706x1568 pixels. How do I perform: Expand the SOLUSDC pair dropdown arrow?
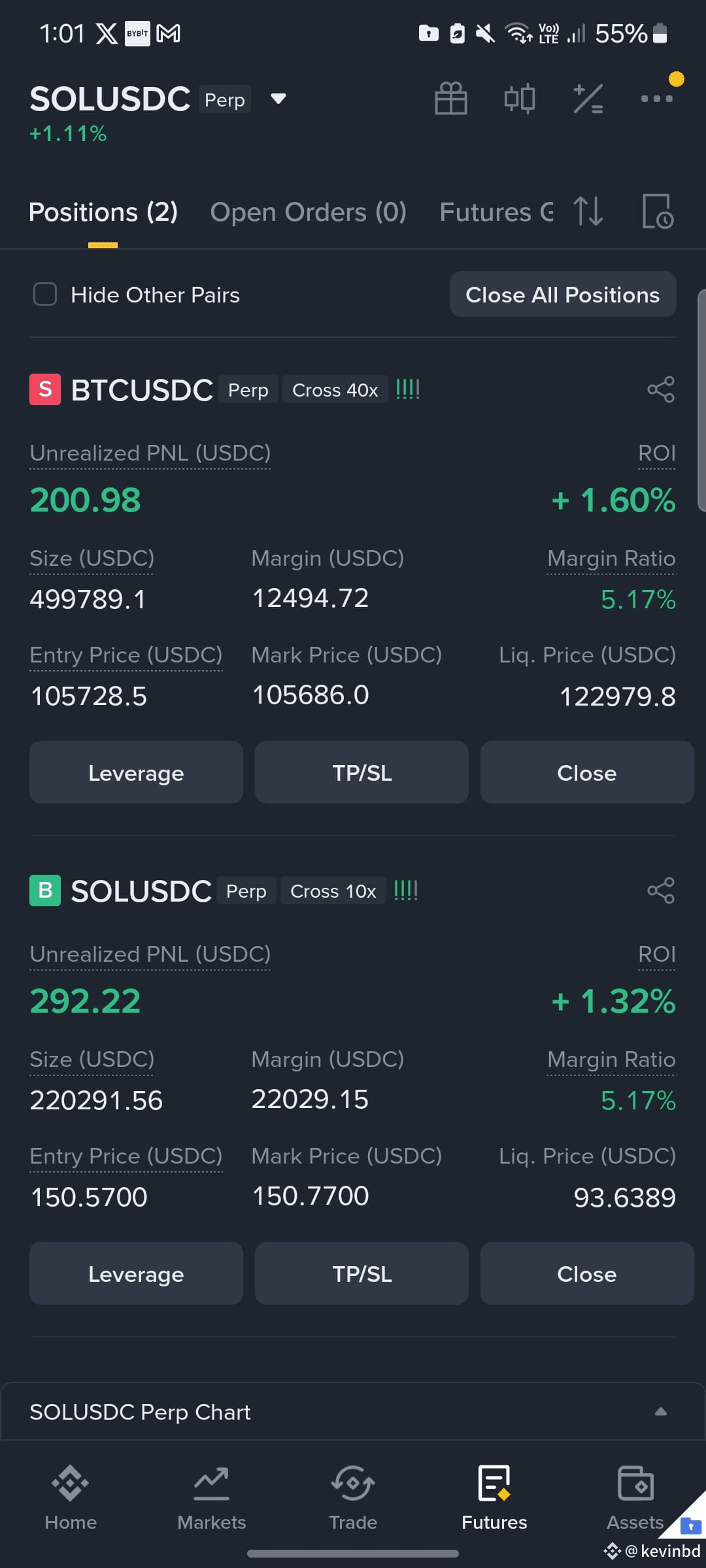pos(278,99)
